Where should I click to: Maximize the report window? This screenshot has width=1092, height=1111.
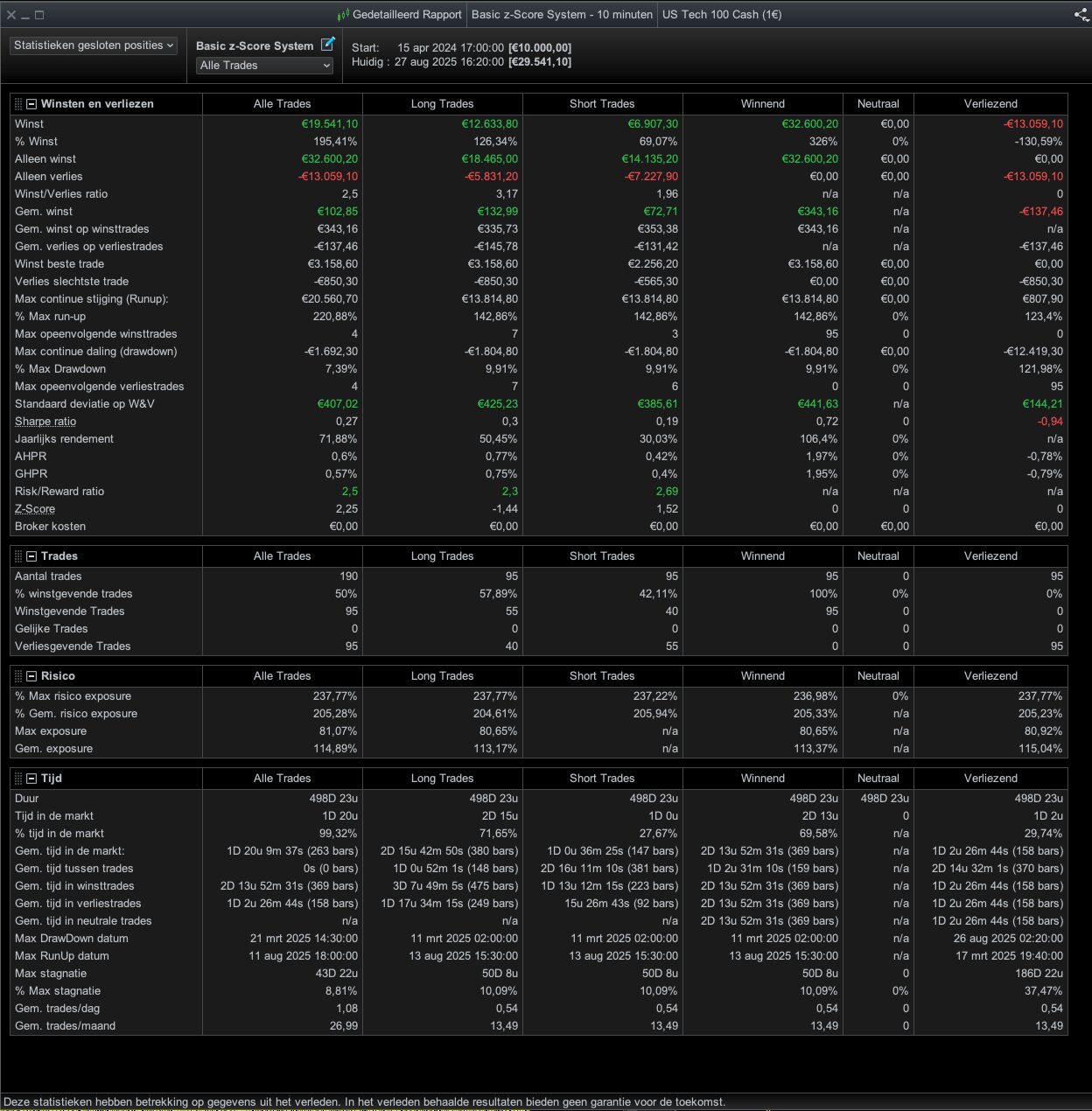(39, 15)
